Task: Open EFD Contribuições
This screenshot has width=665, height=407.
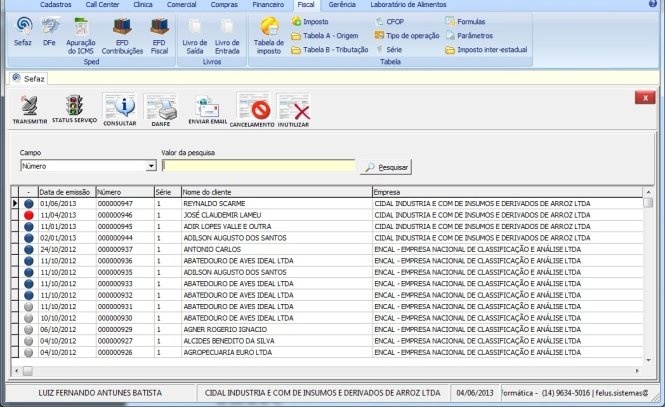Action: click(x=122, y=36)
